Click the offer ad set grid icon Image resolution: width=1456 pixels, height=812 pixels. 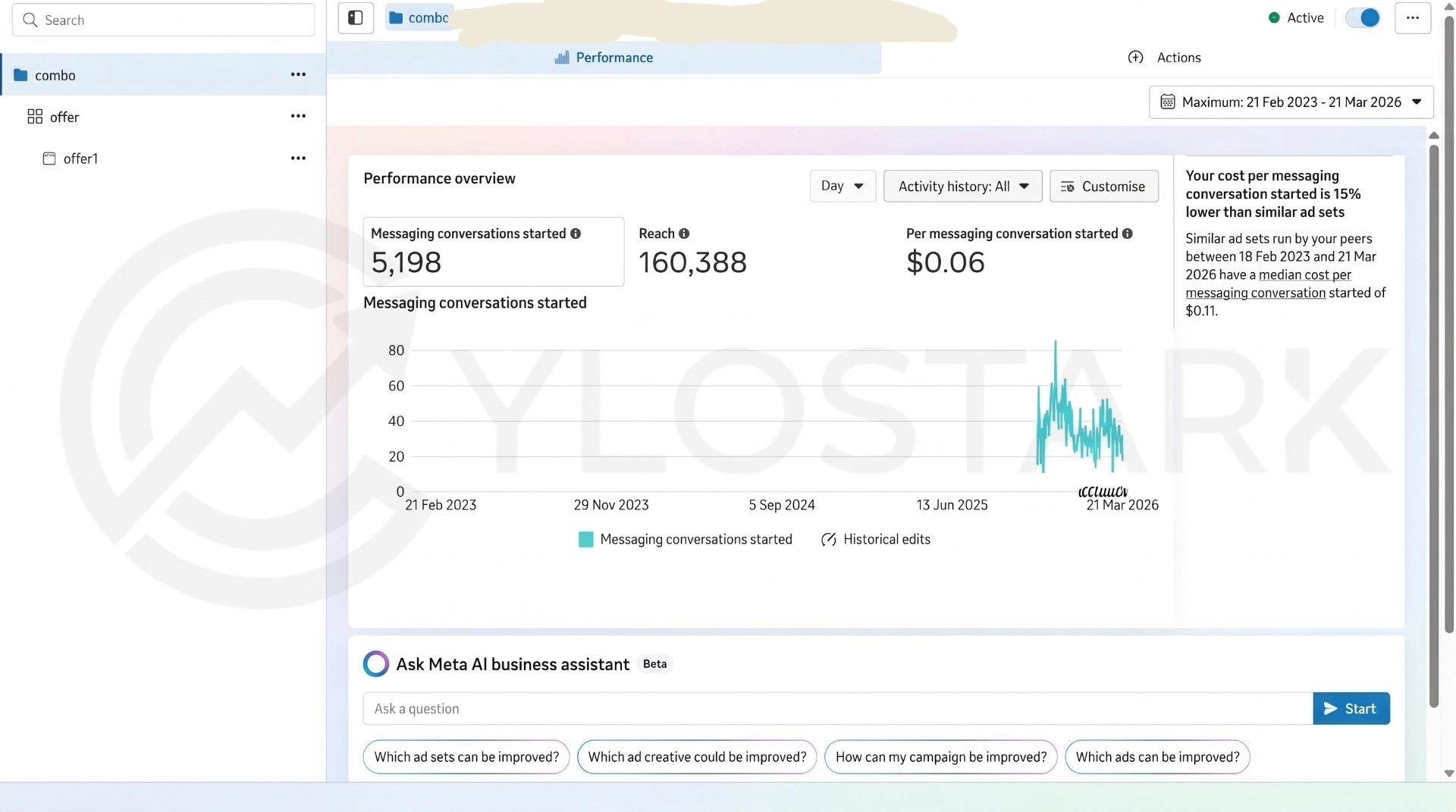[x=35, y=116]
